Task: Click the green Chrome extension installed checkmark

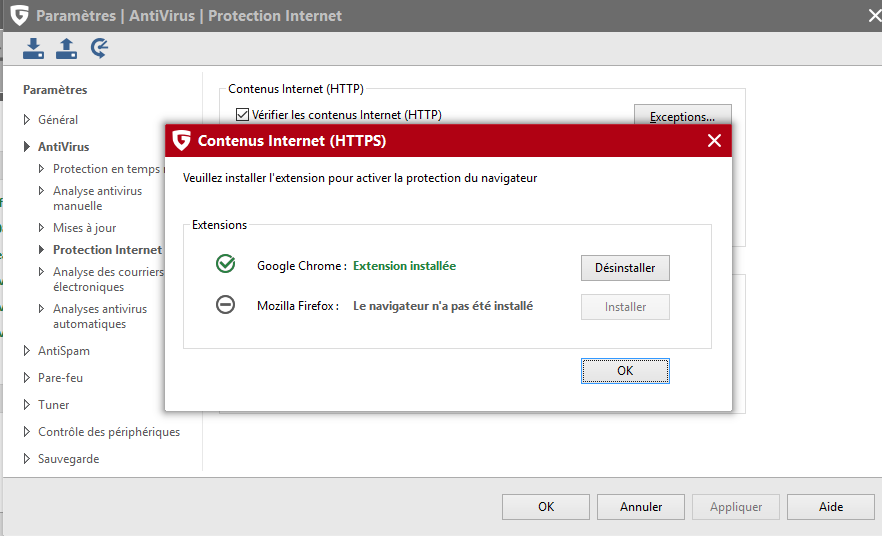Action: [x=225, y=265]
